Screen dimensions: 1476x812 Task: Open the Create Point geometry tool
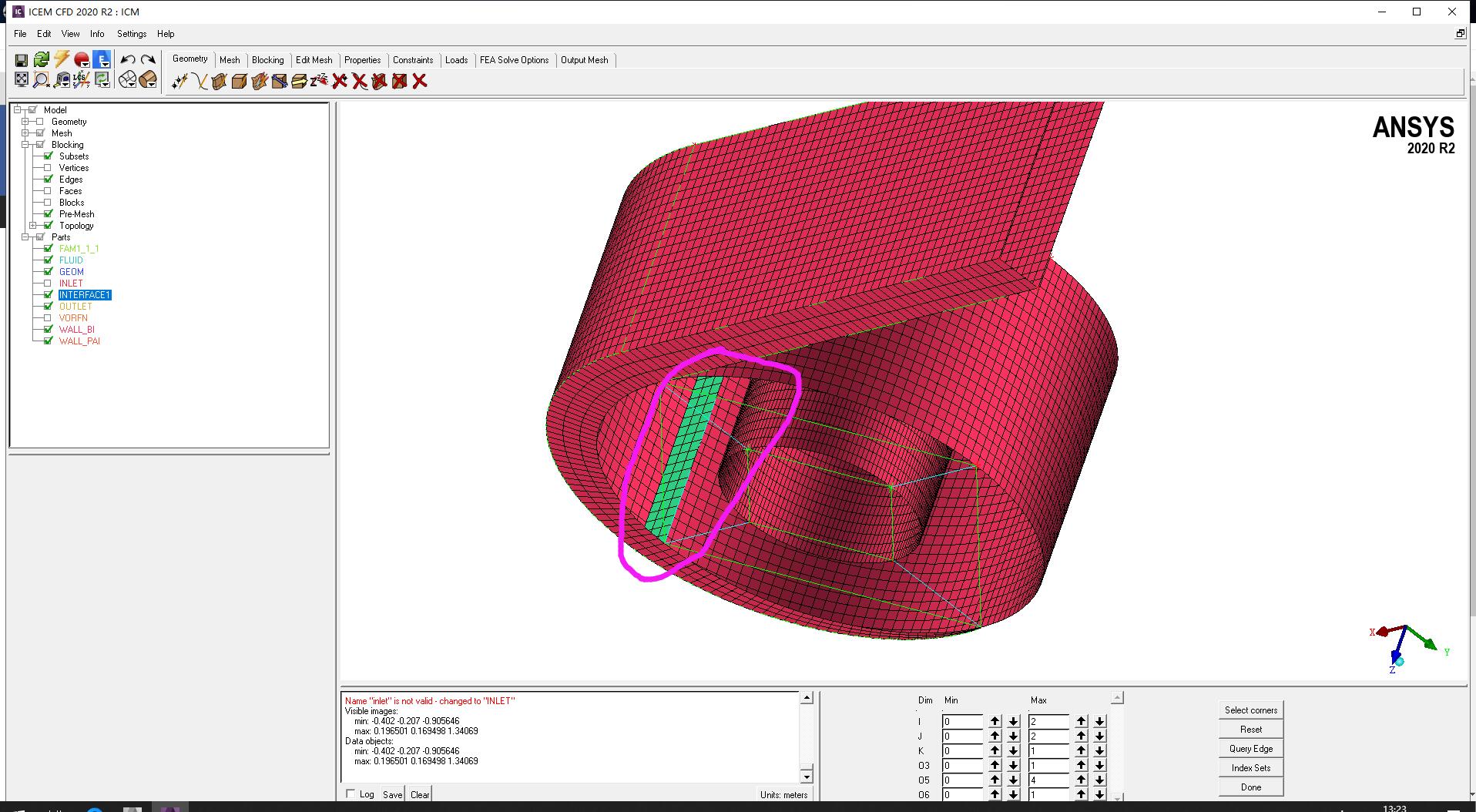[179, 82]
